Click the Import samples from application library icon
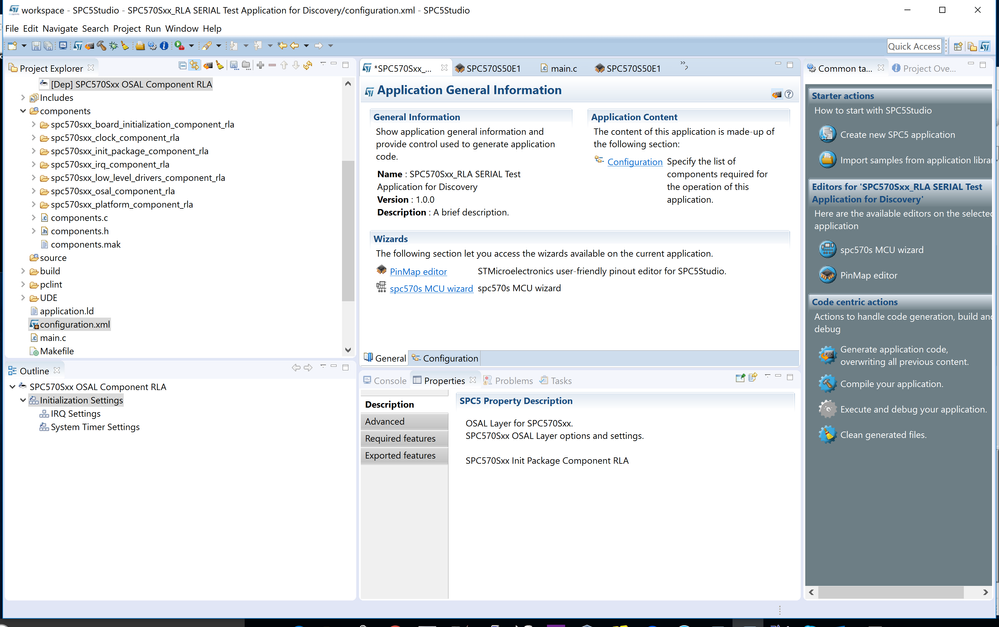The image size is (999, 627). (827, 159)
